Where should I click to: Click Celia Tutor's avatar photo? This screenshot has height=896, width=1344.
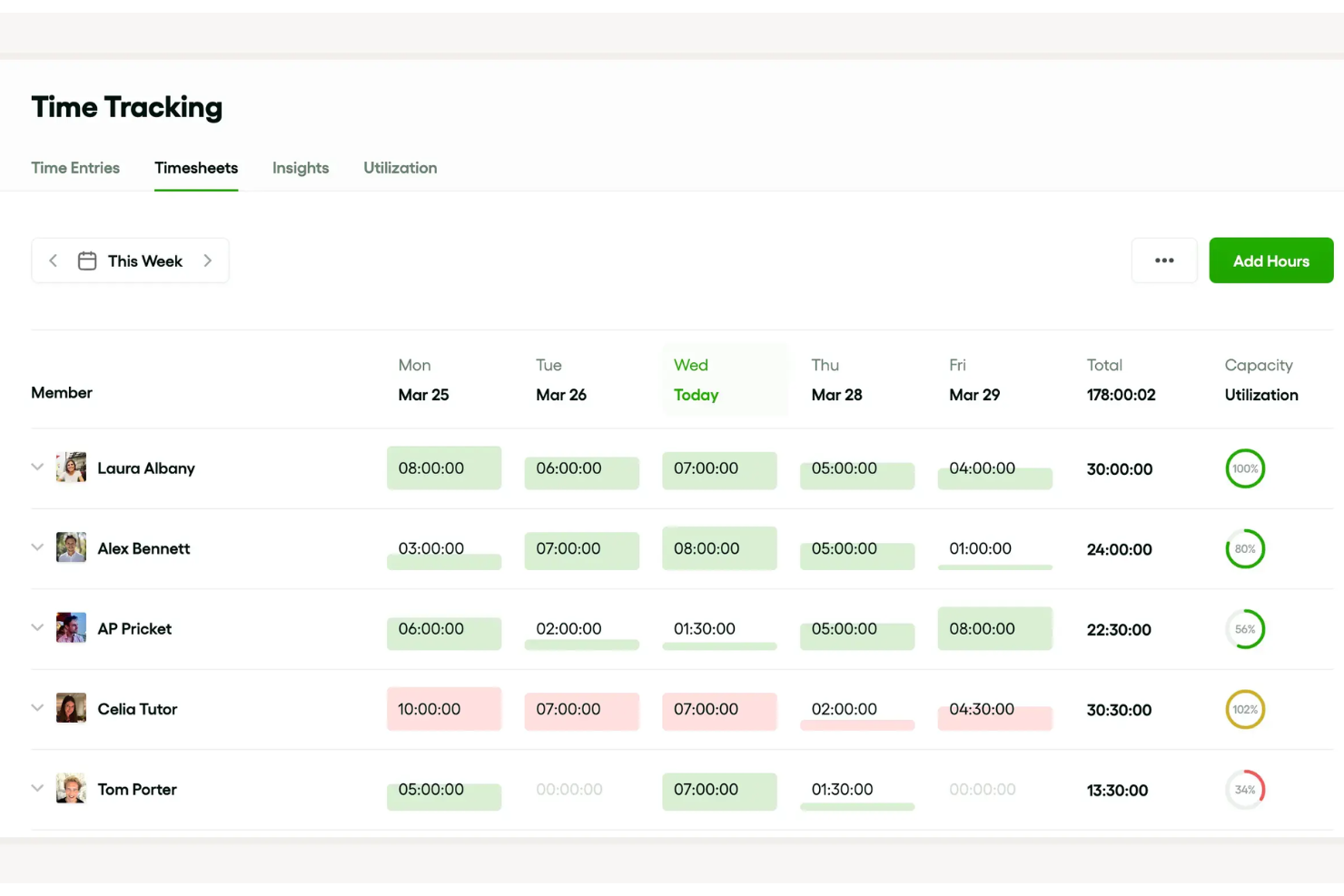coord(71,708)
